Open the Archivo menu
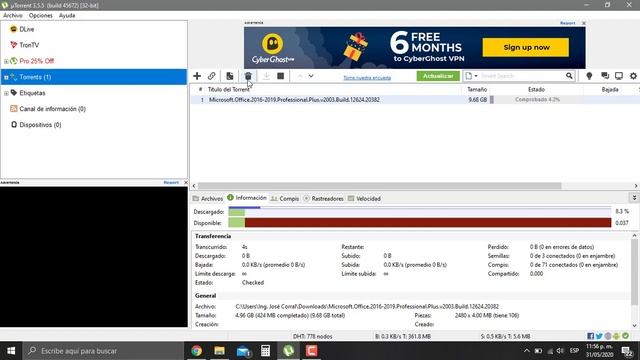The width and height of the screenshot is (640, 360). [x=13, y=16]
